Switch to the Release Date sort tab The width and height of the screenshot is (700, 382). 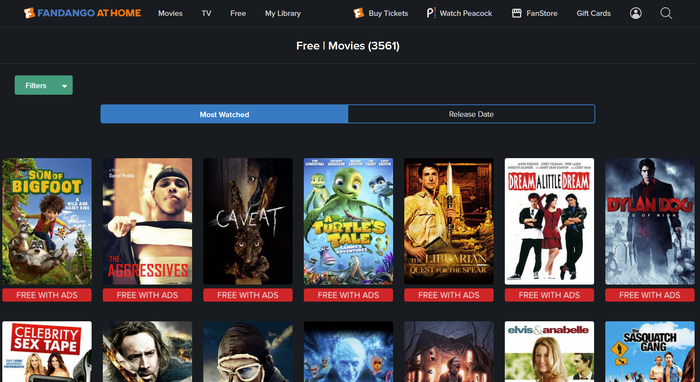click(471, 114)
